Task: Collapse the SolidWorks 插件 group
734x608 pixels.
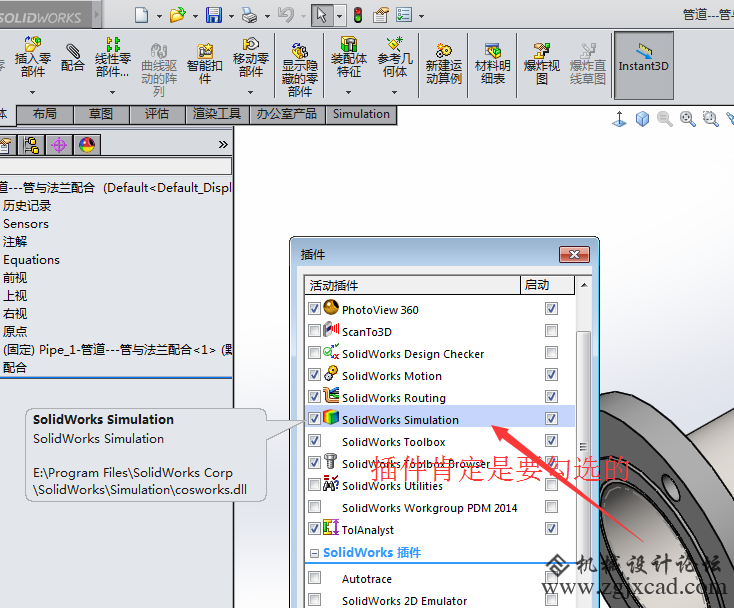Action: pos(314,554)
